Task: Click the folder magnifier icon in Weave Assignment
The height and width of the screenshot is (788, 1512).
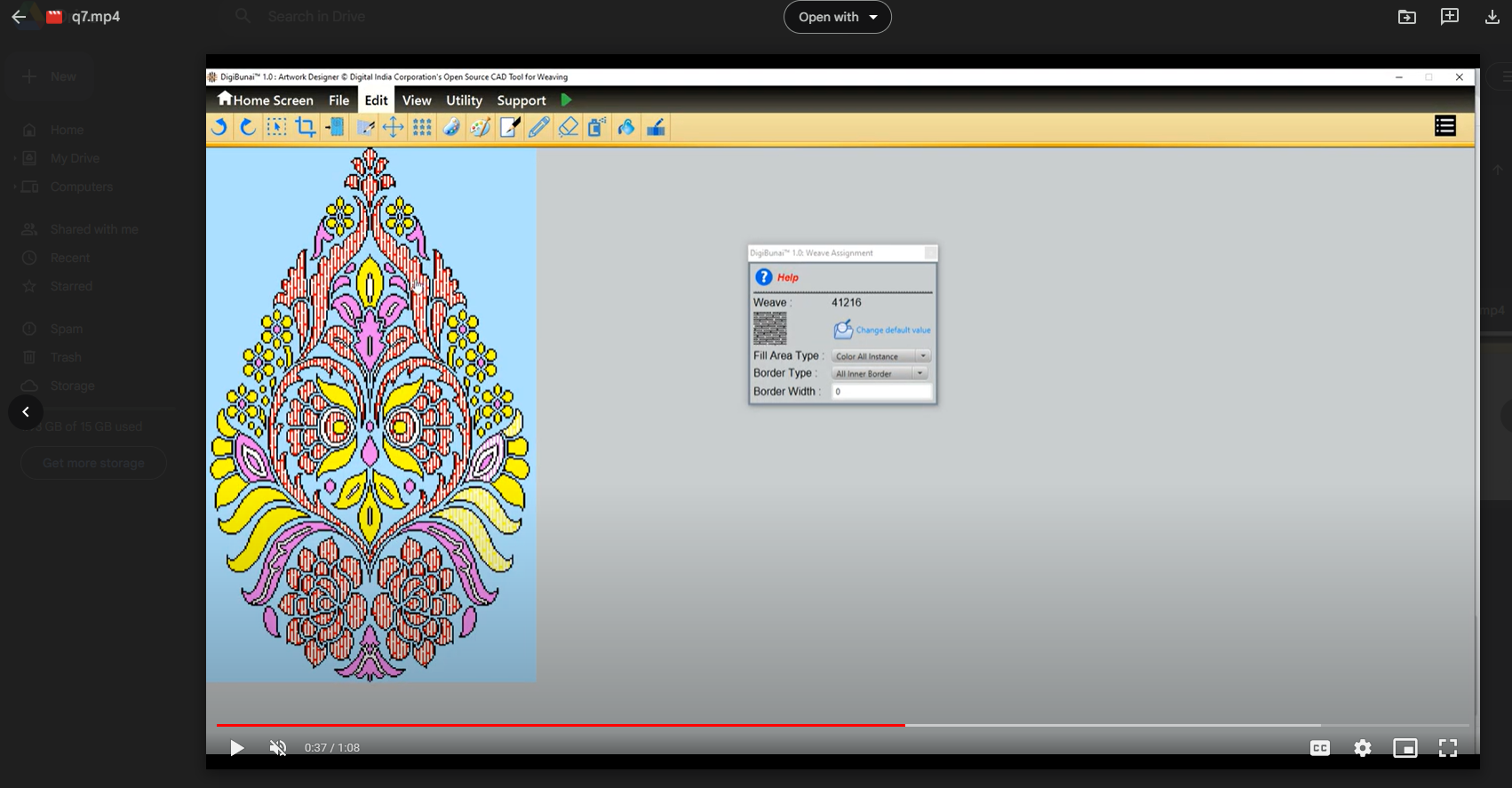Action: [x=843, y=330]
